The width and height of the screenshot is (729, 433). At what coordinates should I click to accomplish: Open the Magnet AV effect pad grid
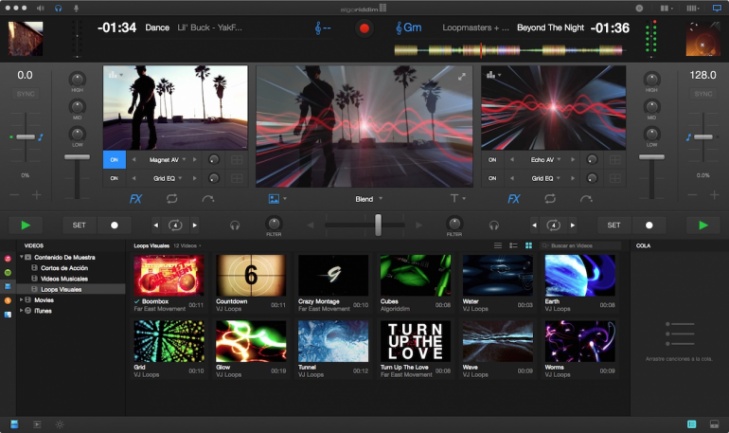(x=237, y=160)
